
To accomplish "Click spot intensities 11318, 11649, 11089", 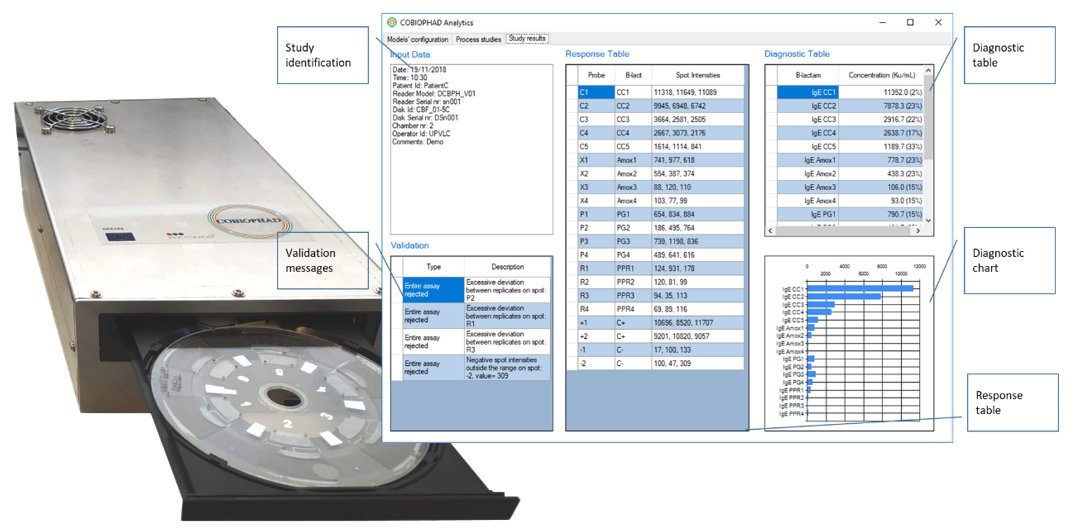I will 697,92.
